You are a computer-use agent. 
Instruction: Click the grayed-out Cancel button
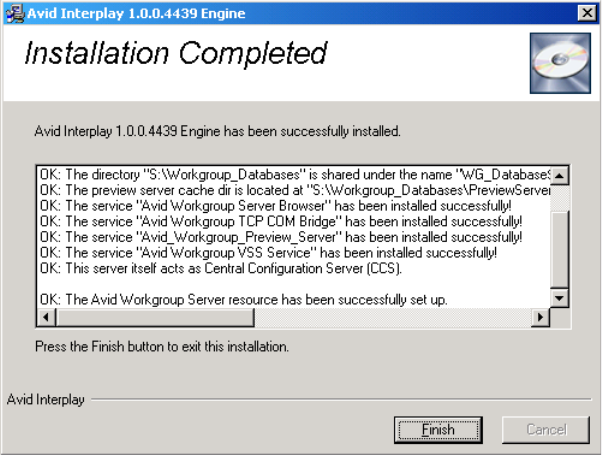coord(546,429)
